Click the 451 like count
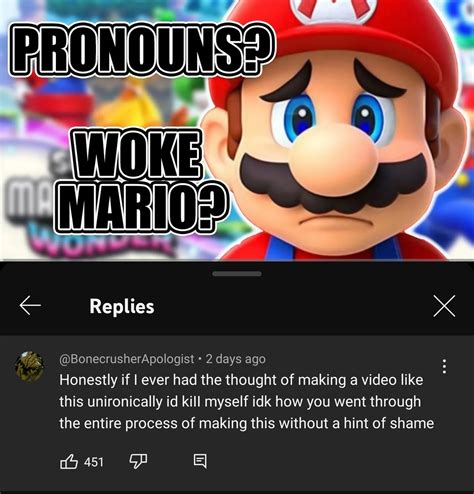 click(x=94, y=462)
